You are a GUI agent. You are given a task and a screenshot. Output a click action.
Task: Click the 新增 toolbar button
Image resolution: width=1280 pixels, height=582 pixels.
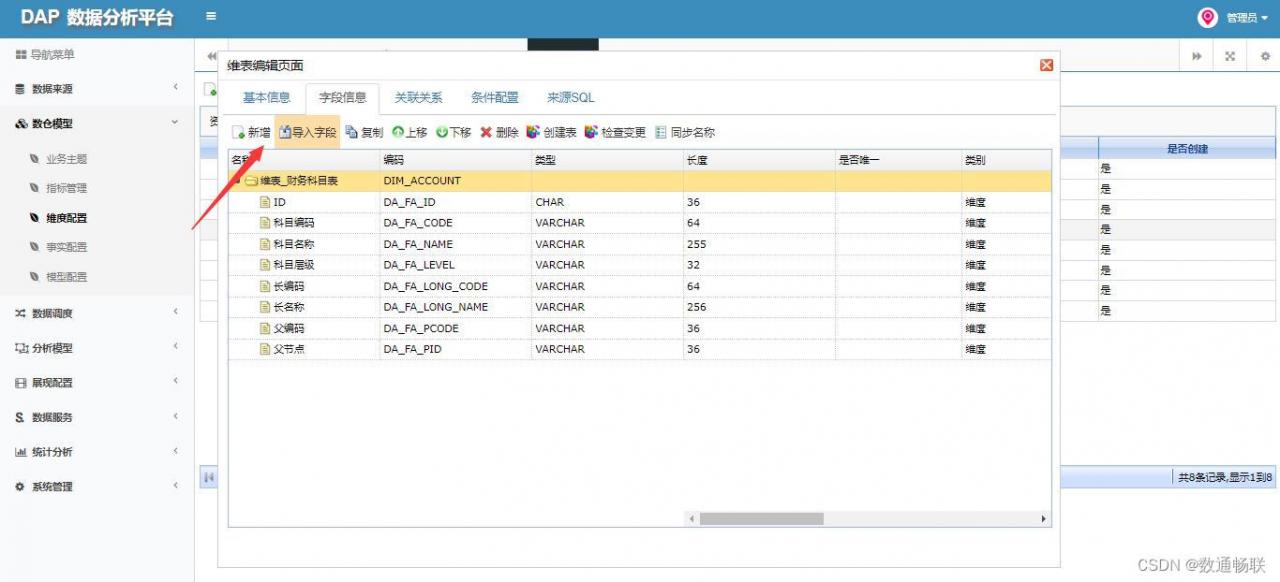252,132
